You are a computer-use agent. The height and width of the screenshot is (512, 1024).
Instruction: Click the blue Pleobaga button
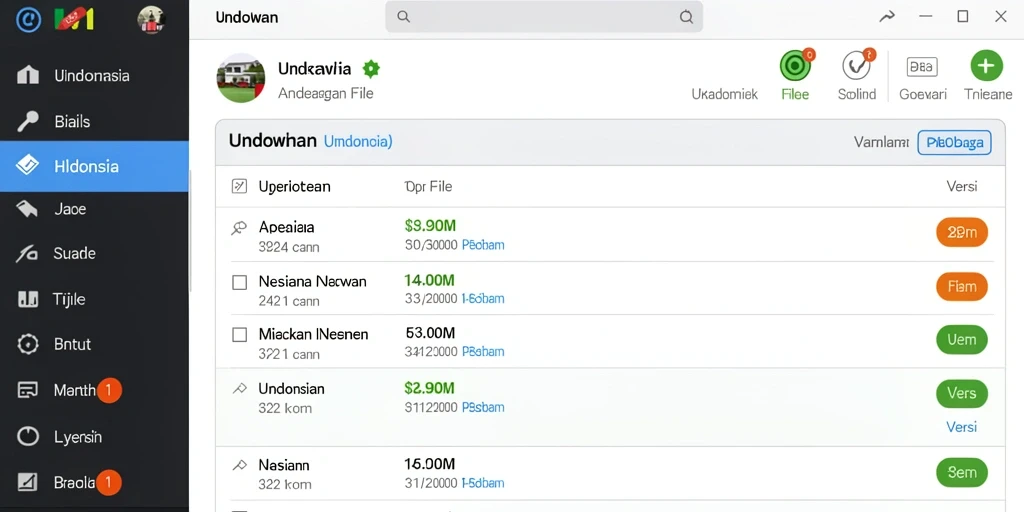coord(954,142)
